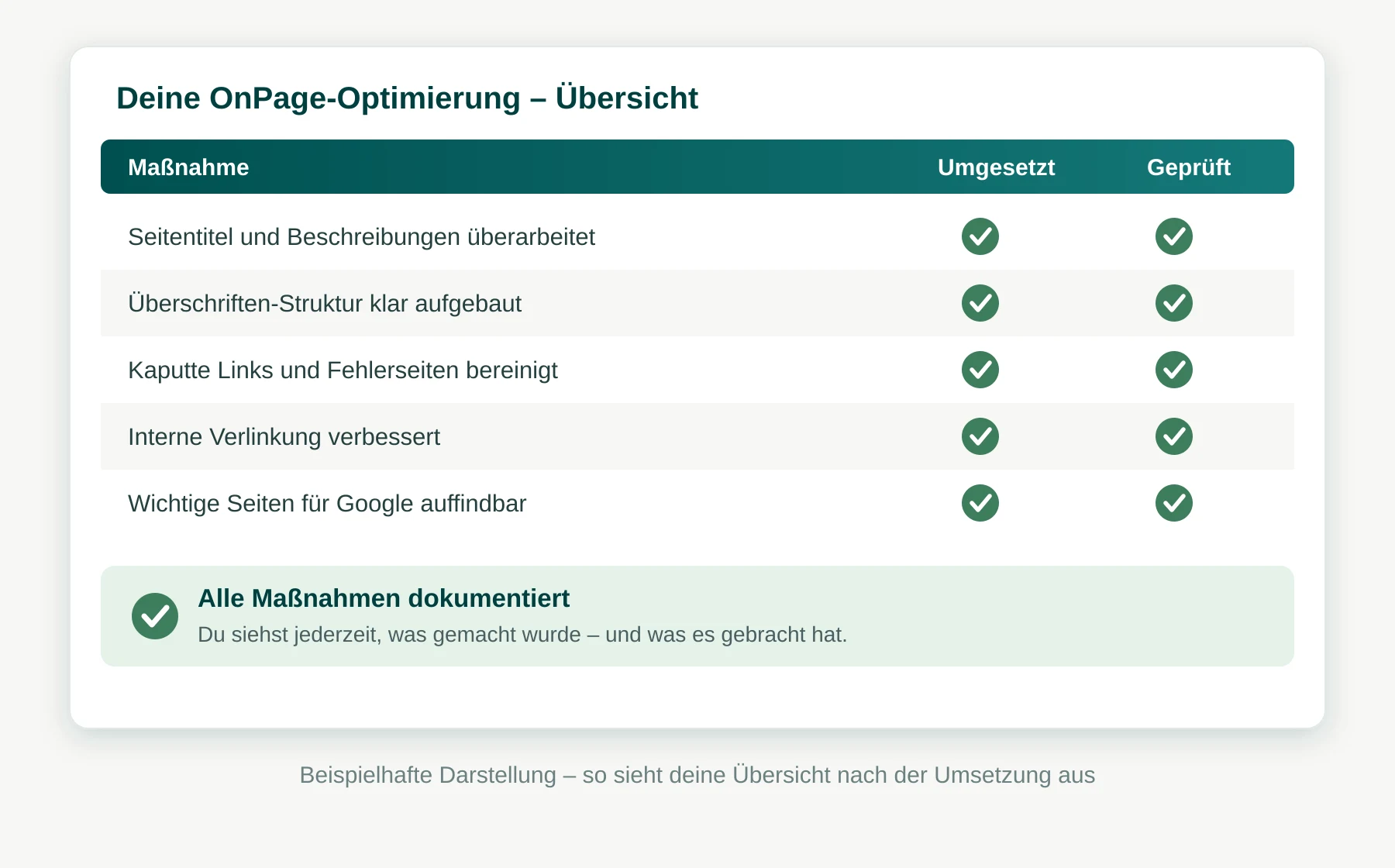Click Geprüft checkmark for Überschriften-Struktur row
This screenshot has height=868, width=1395.
pos(1174,303)
